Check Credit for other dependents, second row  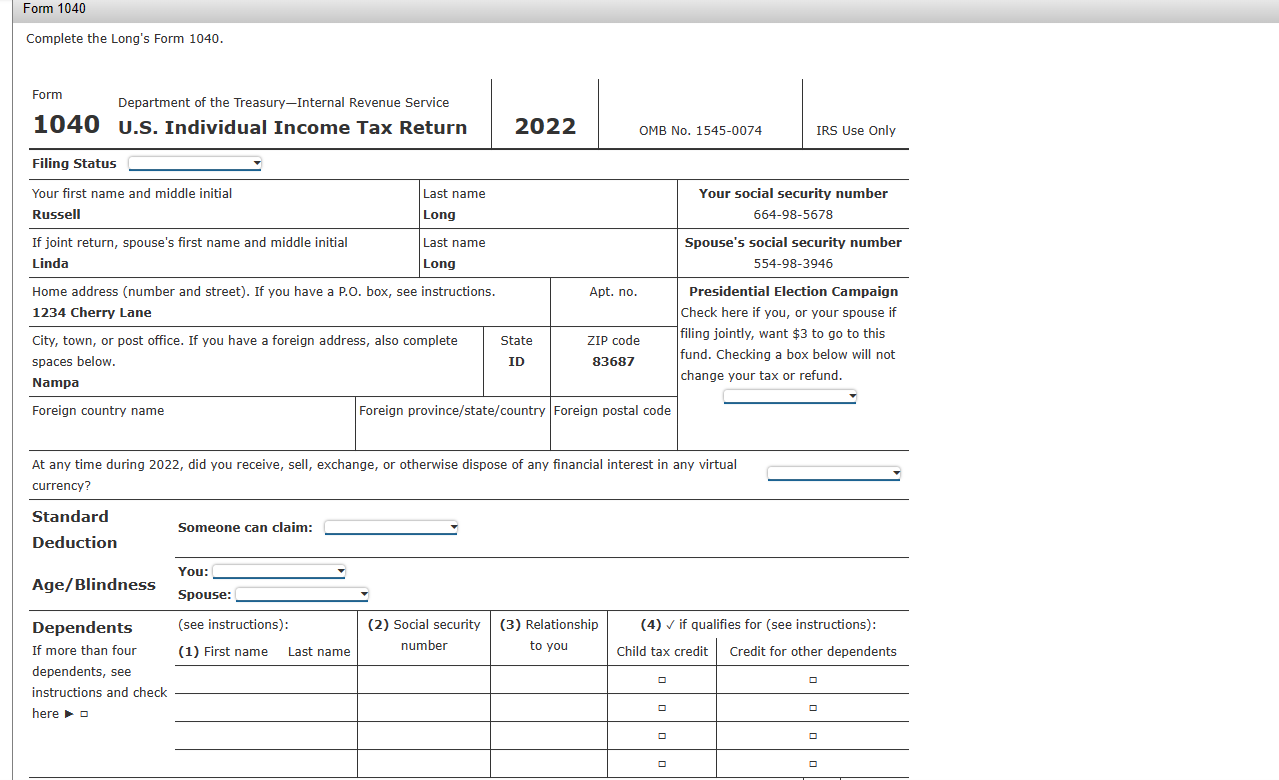click(813, 708)
